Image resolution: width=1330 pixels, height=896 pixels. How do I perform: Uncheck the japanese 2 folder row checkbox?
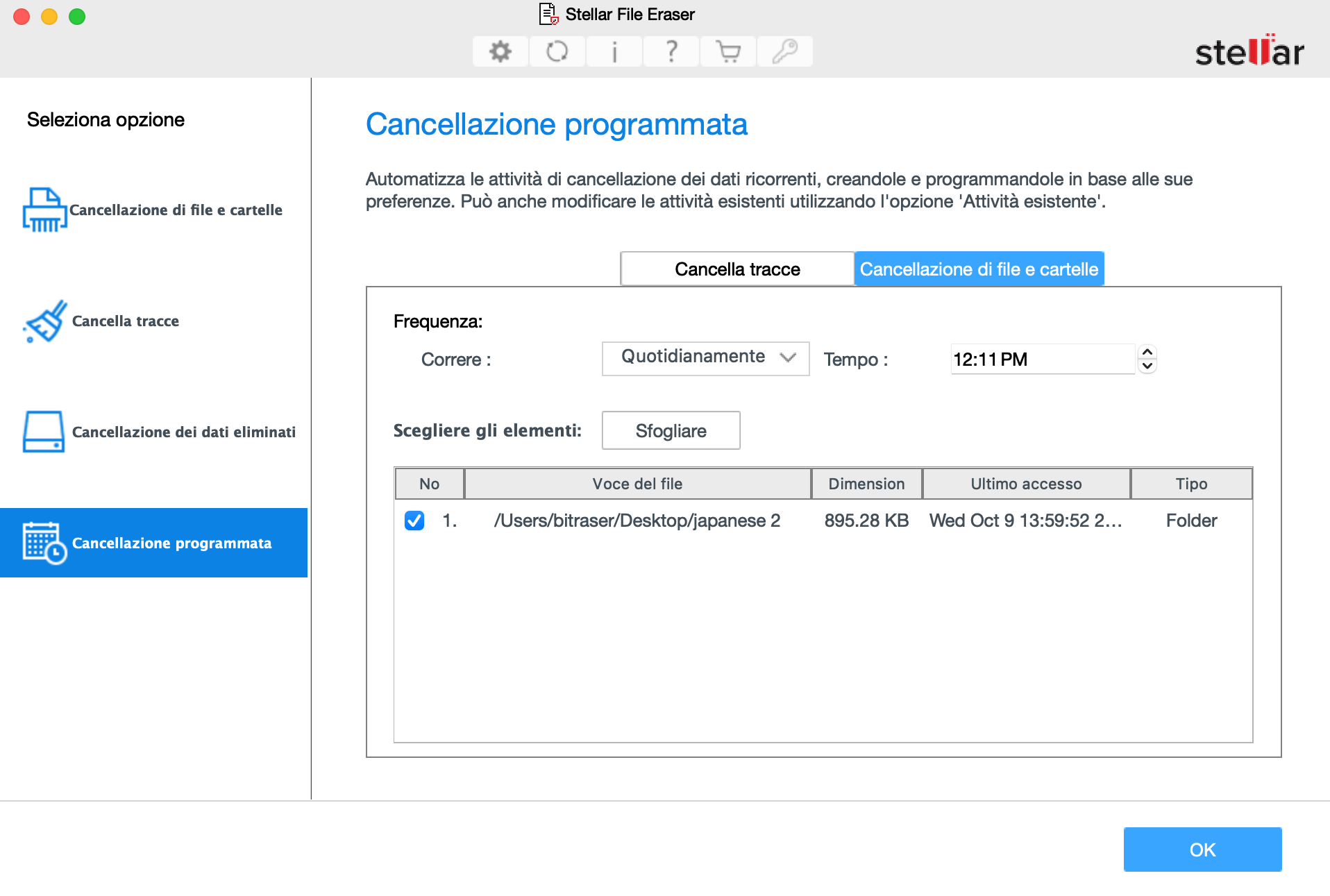(x=414, y=521)
